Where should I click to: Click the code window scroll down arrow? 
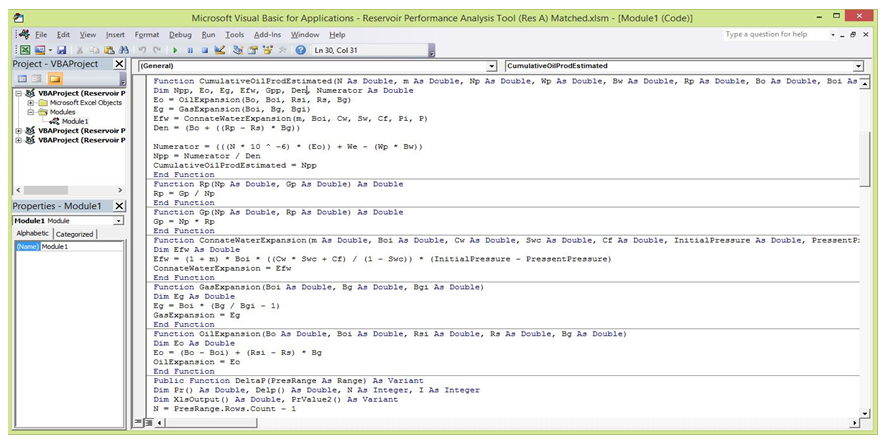coord(864,414)
